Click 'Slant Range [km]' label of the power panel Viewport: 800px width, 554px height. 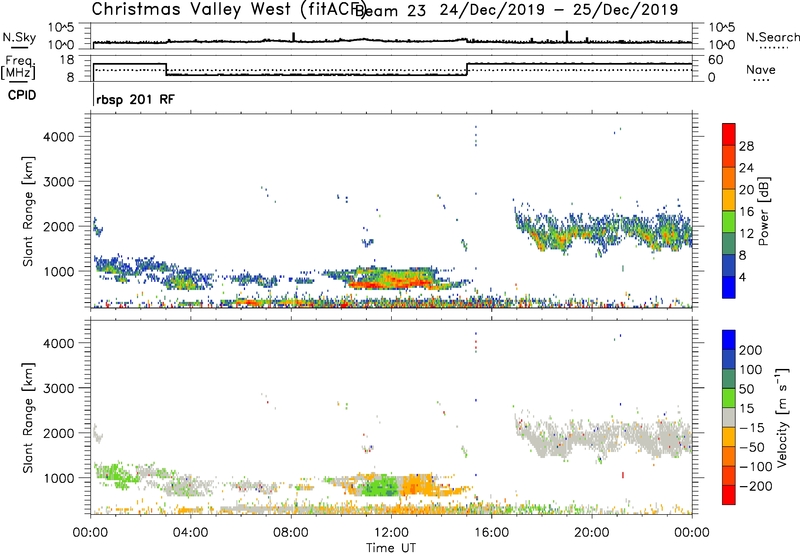(28, 211)
